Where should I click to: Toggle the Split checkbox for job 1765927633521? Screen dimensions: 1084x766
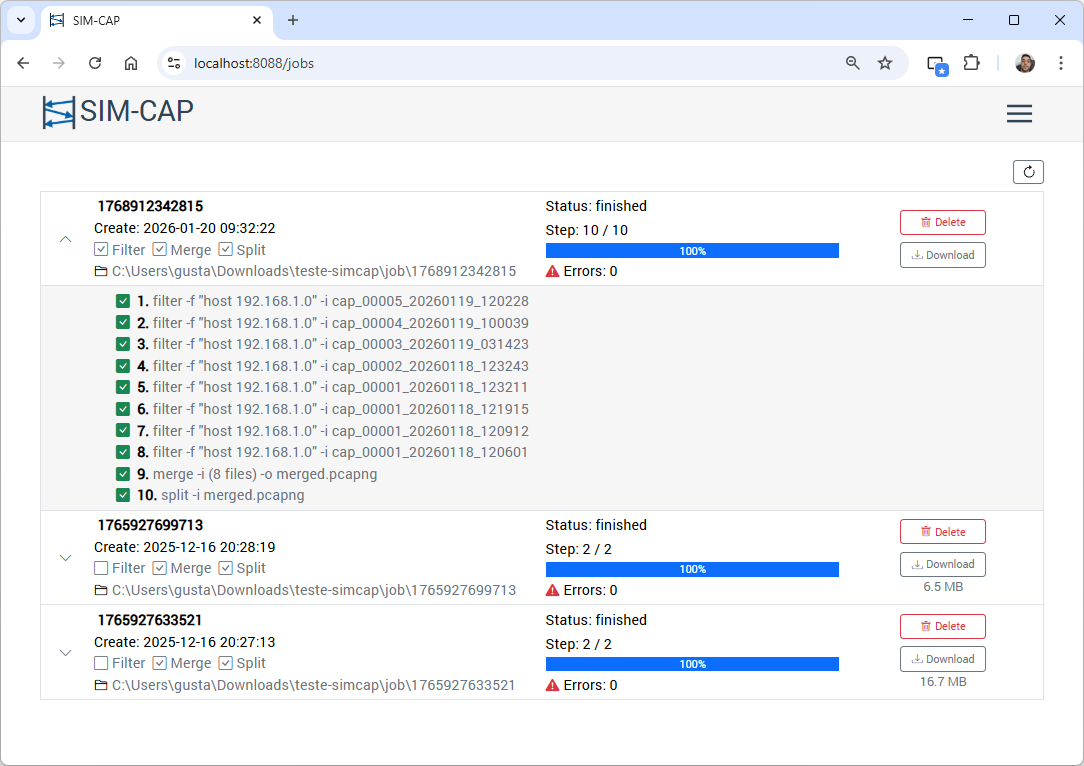(x=226, y=663)
